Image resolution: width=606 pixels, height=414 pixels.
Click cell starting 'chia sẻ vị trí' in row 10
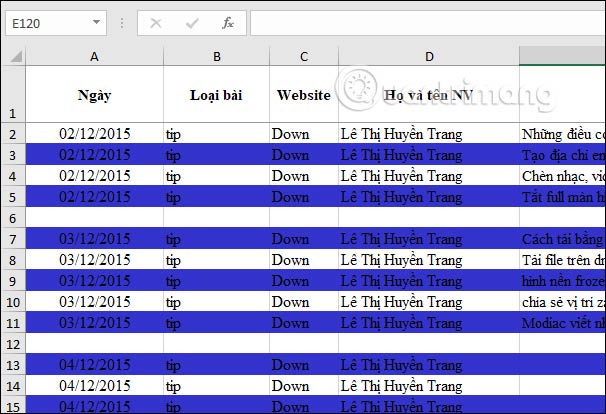click(x=563, y=301)
